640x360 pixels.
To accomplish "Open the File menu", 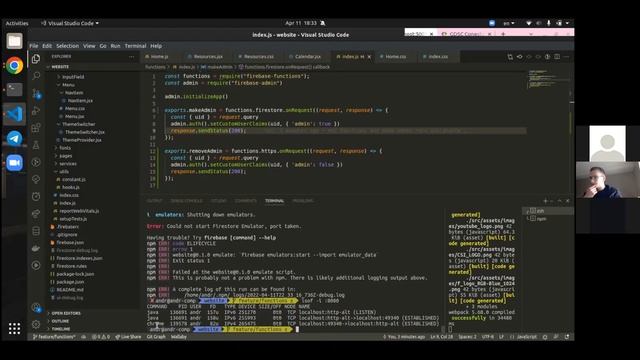I will point(34,46).
